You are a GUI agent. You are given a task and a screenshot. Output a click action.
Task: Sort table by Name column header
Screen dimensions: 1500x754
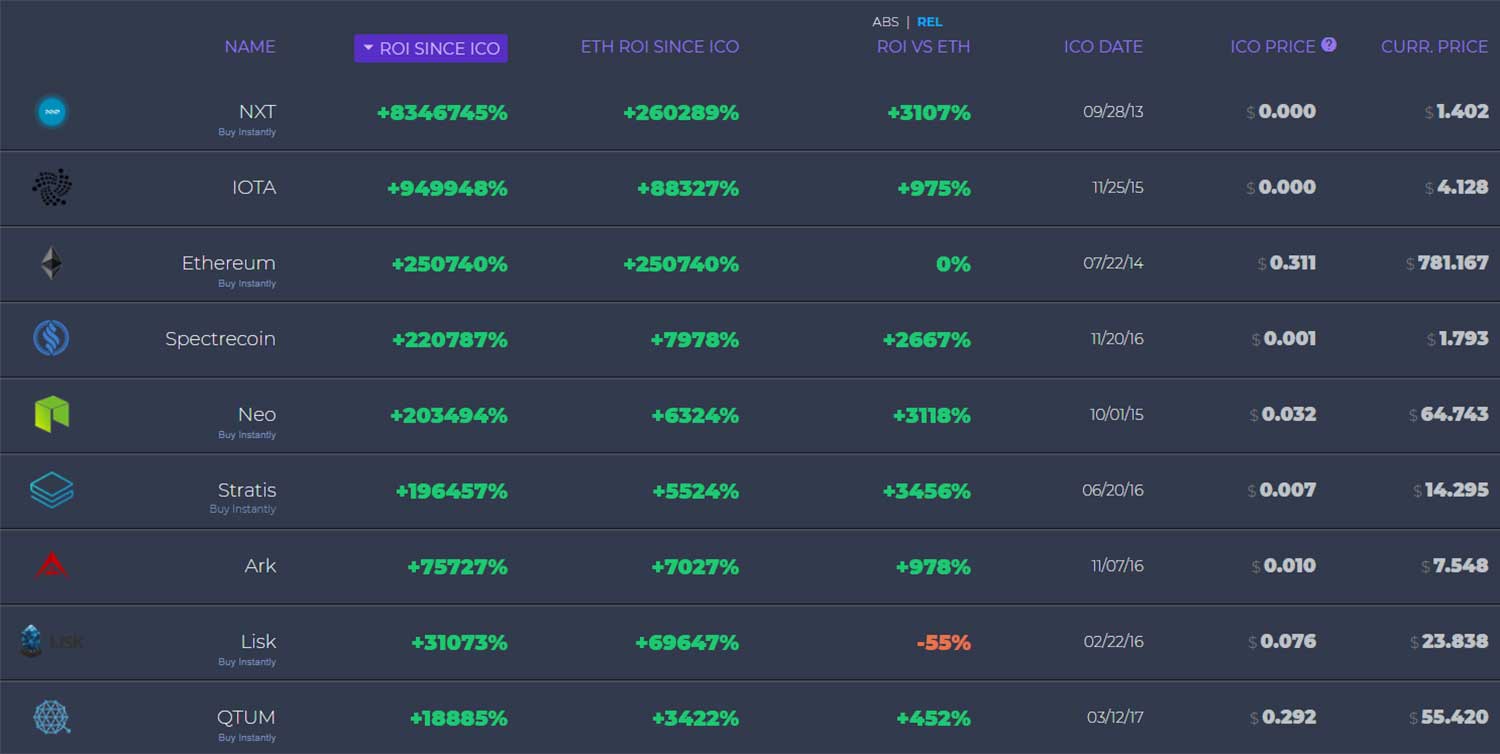(250, 47)
